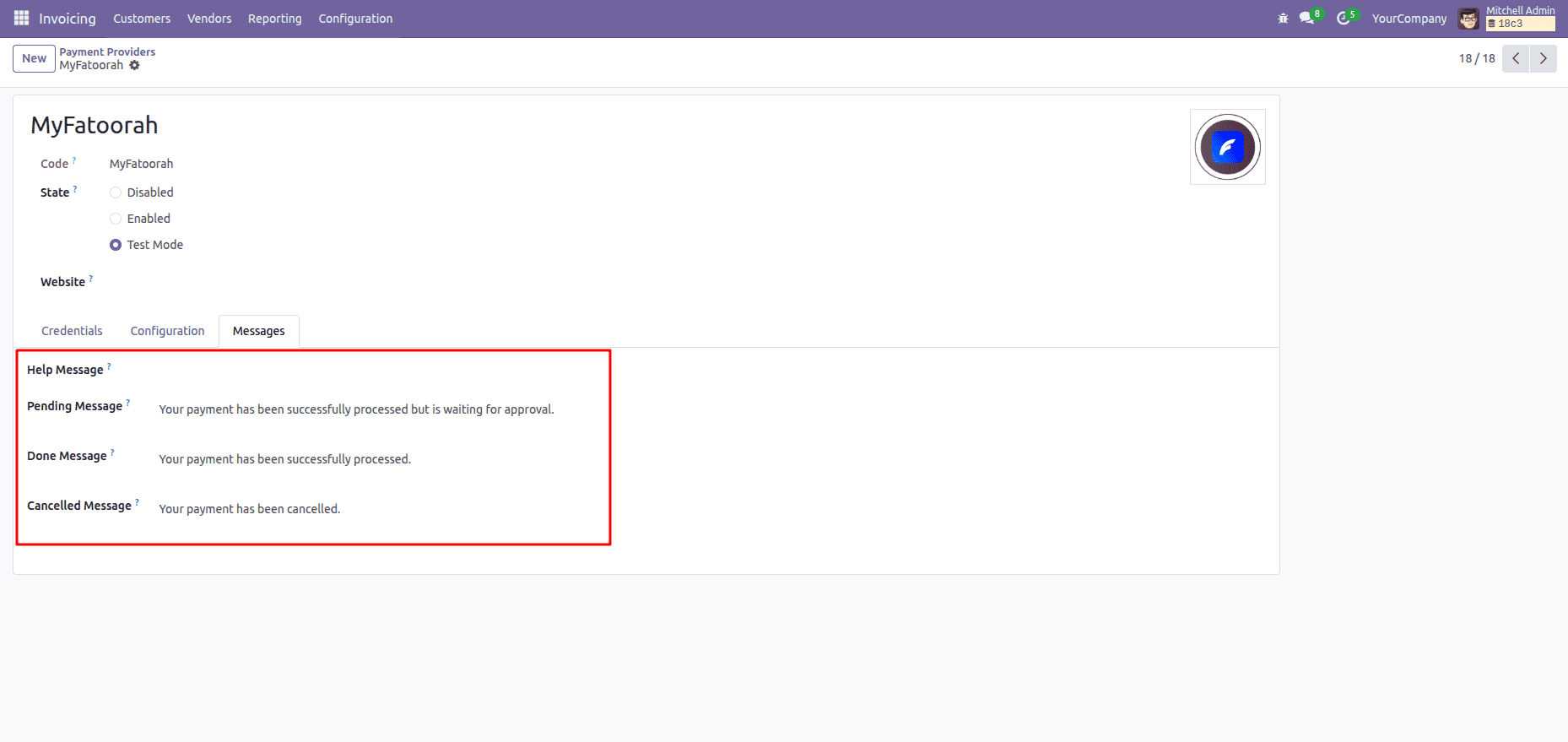Show the Cancelled Message tooltip mark
The width and height of the screenshot is (1568, 742).
click(137, 501)
